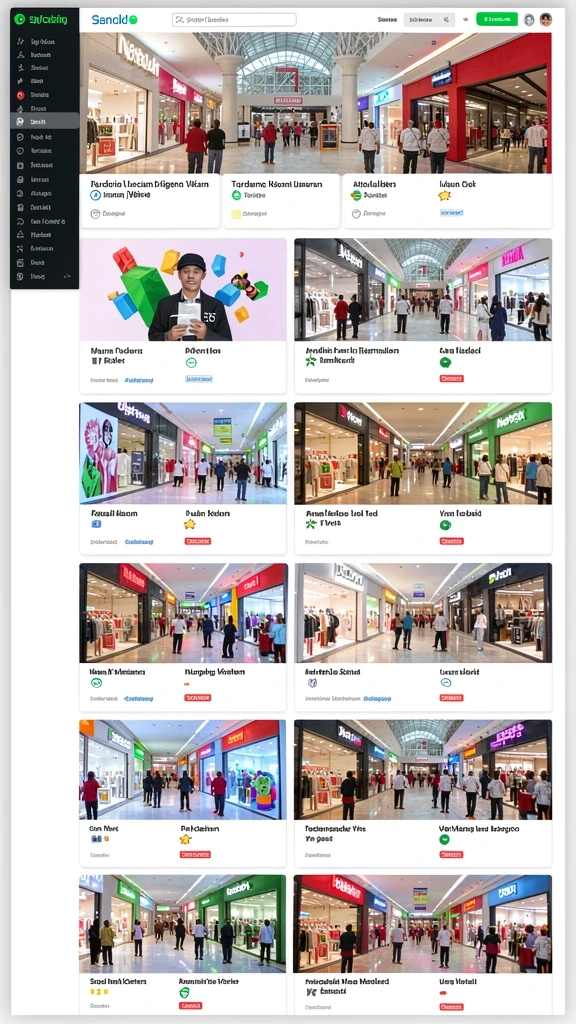Click the yellow star icon in the top-right info card
This screenshot has width=576, height=1024.
(x=445, y=195)
